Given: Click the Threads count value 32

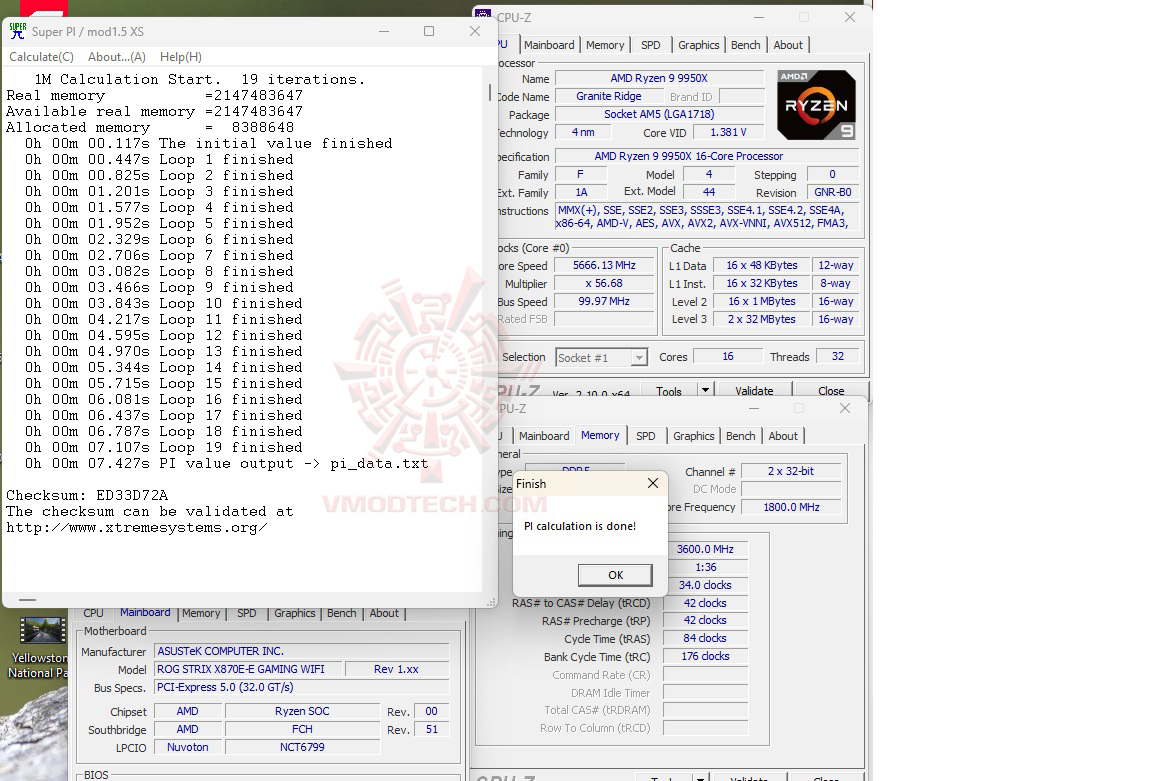Looking at the screenshot, I should (x=838, y=356).
